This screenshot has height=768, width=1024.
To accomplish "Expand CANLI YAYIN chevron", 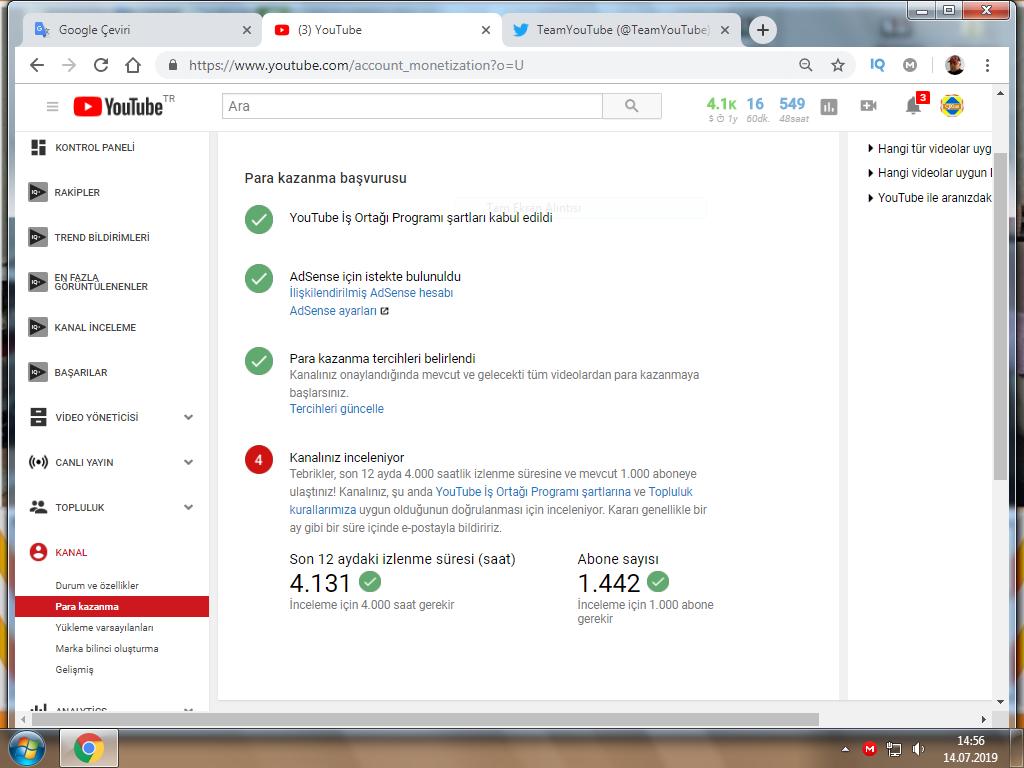I will [188, 462].
